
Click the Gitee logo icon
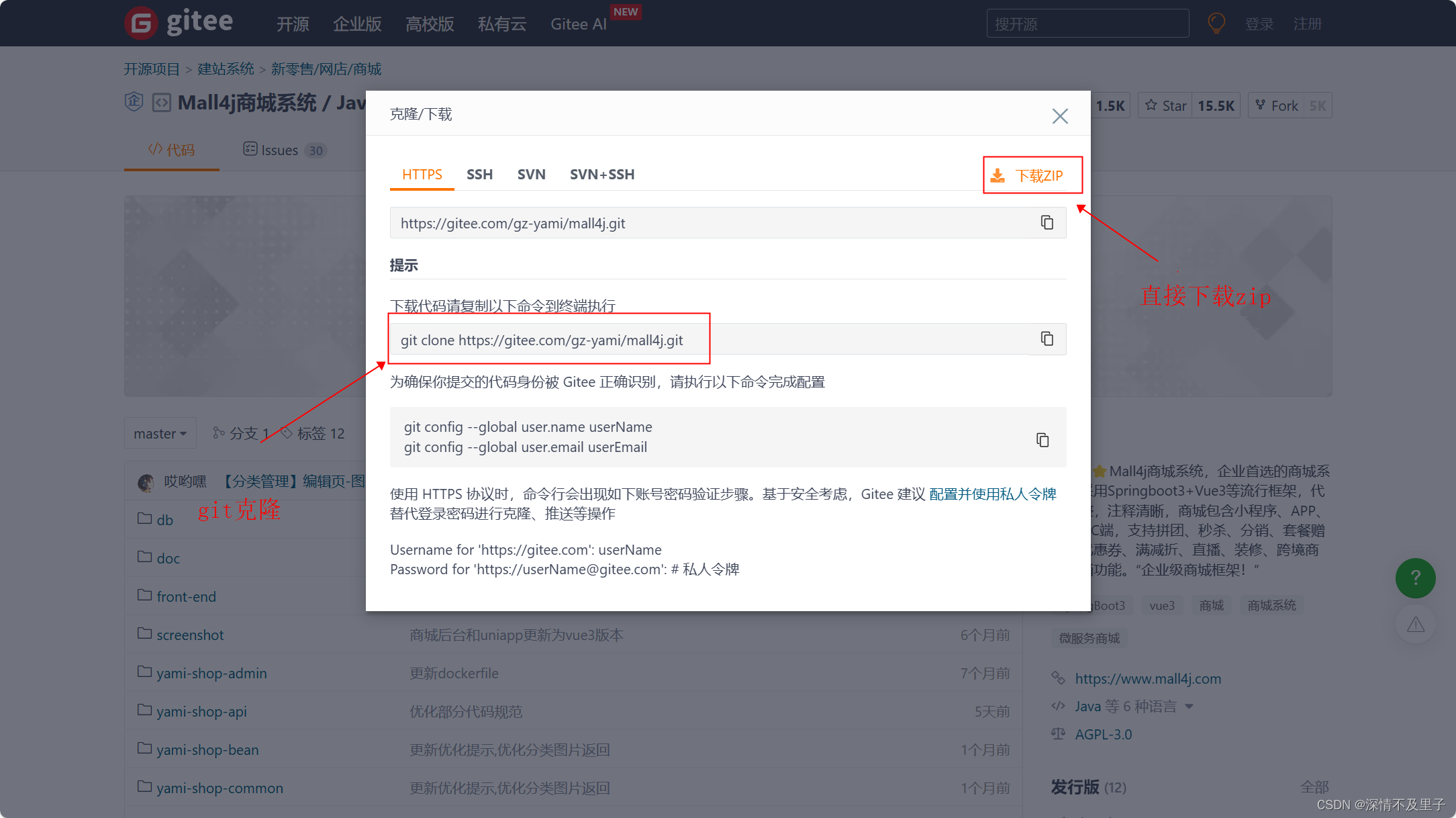pyautogui.click(x=141, y=24)
